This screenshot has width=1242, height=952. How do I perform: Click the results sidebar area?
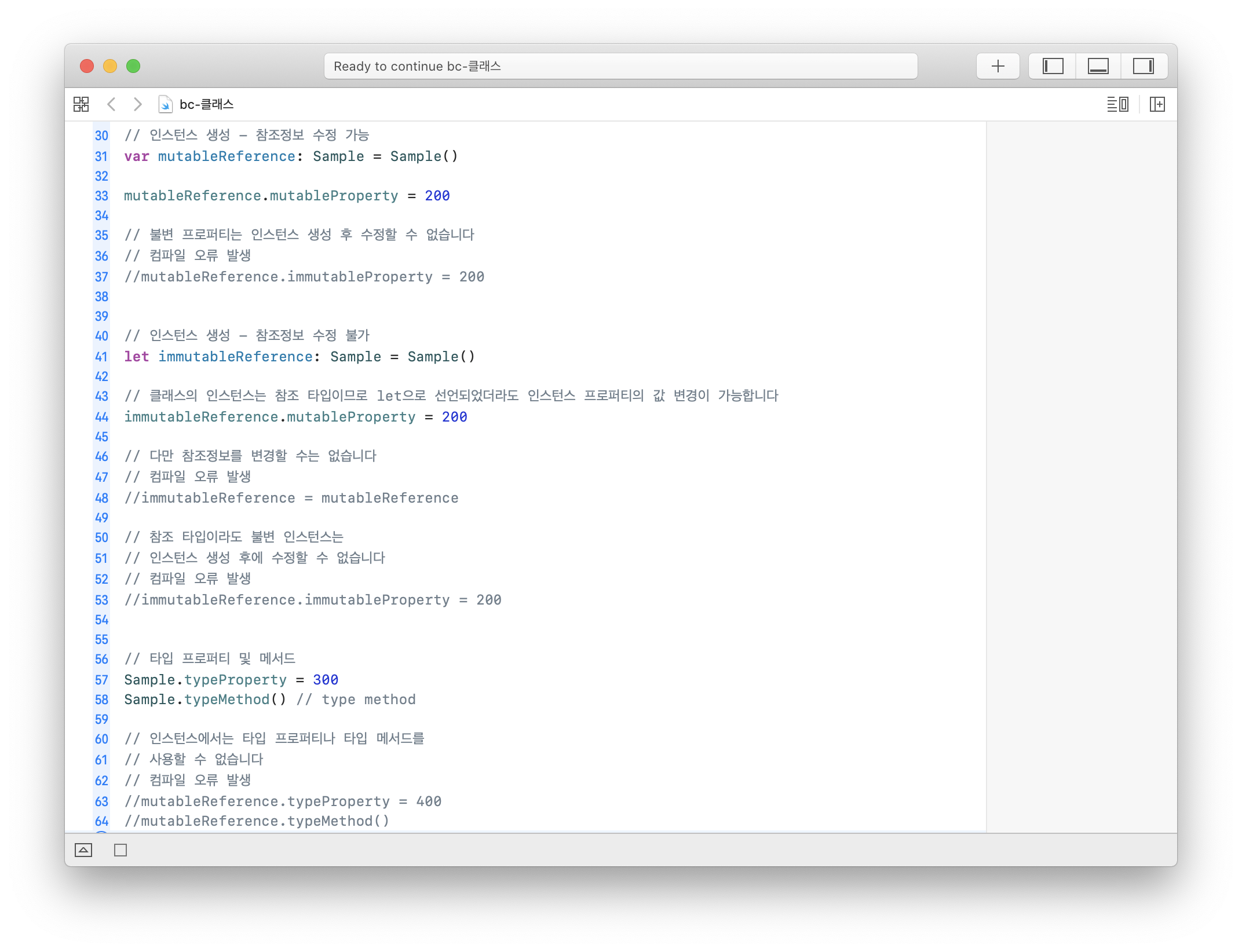point(1081,475)
